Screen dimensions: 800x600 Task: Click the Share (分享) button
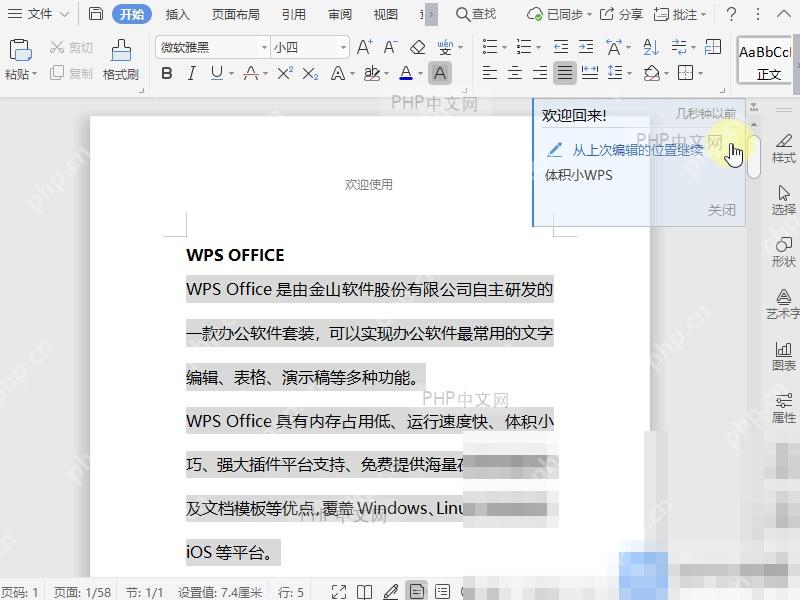pyautogui.click(x=621, y=14)
